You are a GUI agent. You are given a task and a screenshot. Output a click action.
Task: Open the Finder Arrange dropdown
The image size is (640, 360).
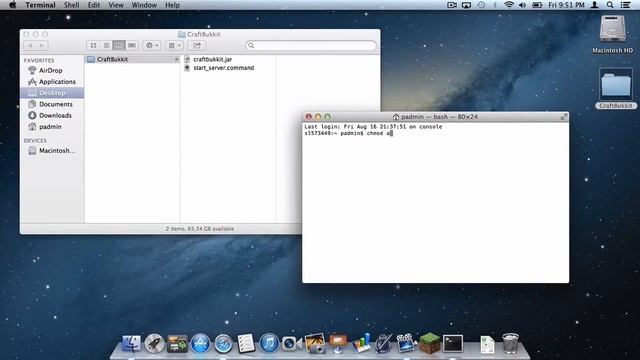click(175, 45)
